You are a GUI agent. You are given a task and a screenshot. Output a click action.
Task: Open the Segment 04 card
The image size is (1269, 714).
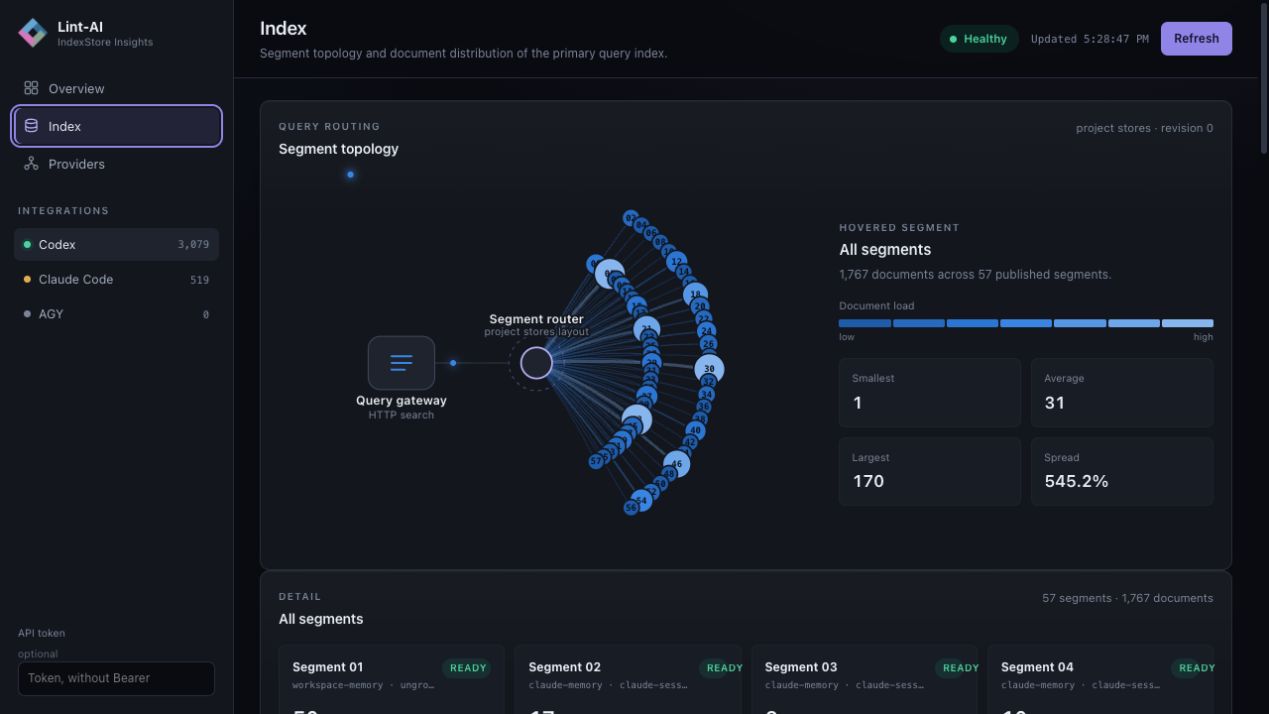tap(1100, 679)
